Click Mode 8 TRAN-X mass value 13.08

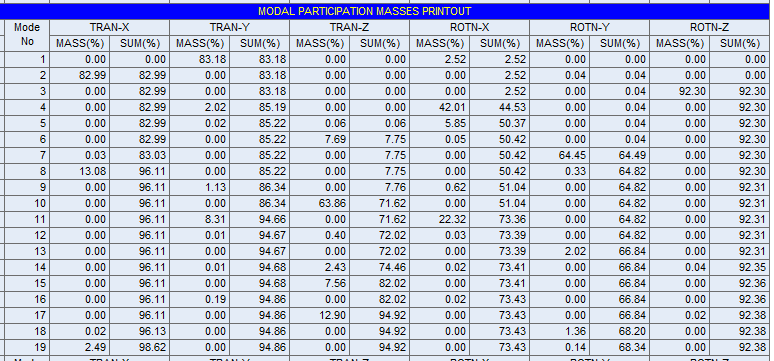[x=79, y=171]
